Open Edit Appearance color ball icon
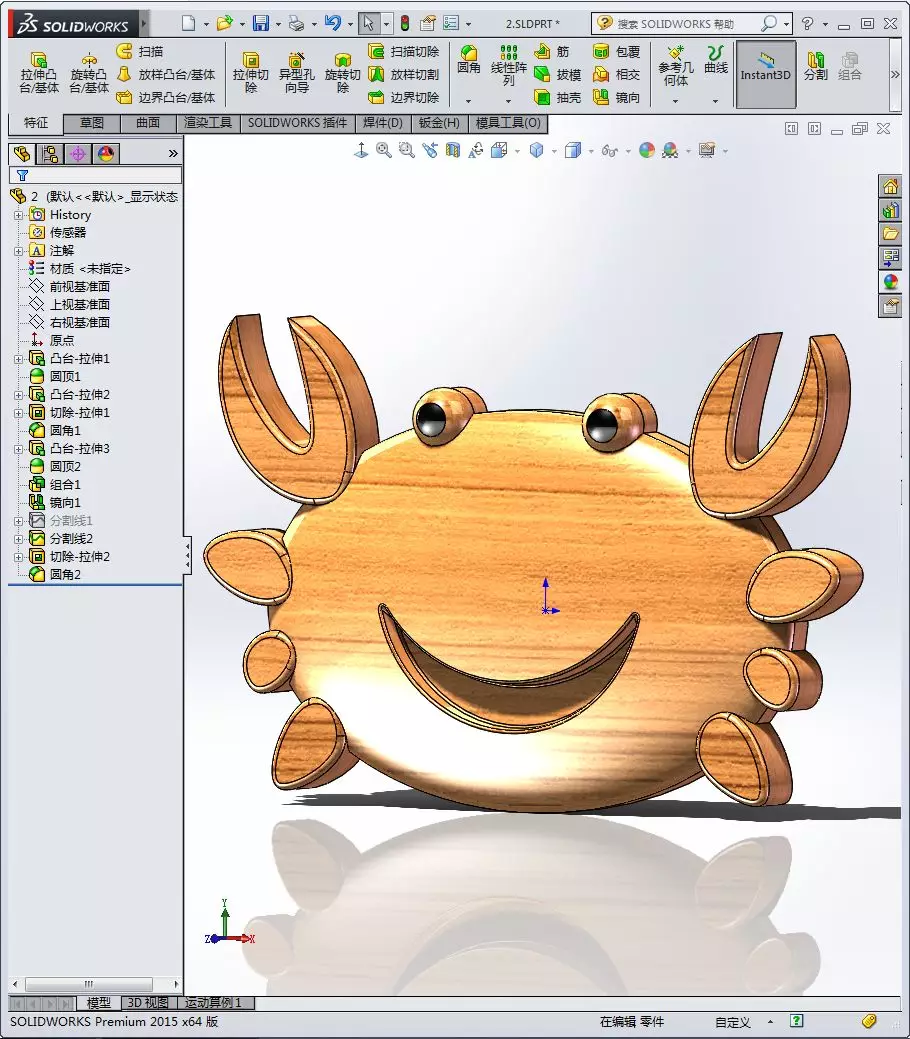 coord(647,150)
